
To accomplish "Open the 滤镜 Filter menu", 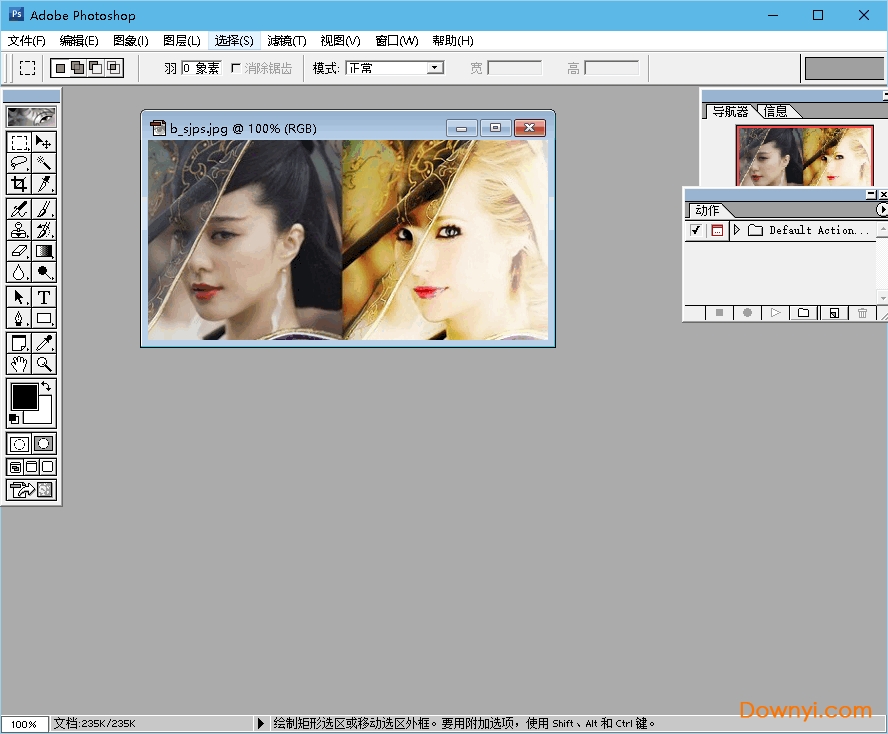I will point(286,41).
